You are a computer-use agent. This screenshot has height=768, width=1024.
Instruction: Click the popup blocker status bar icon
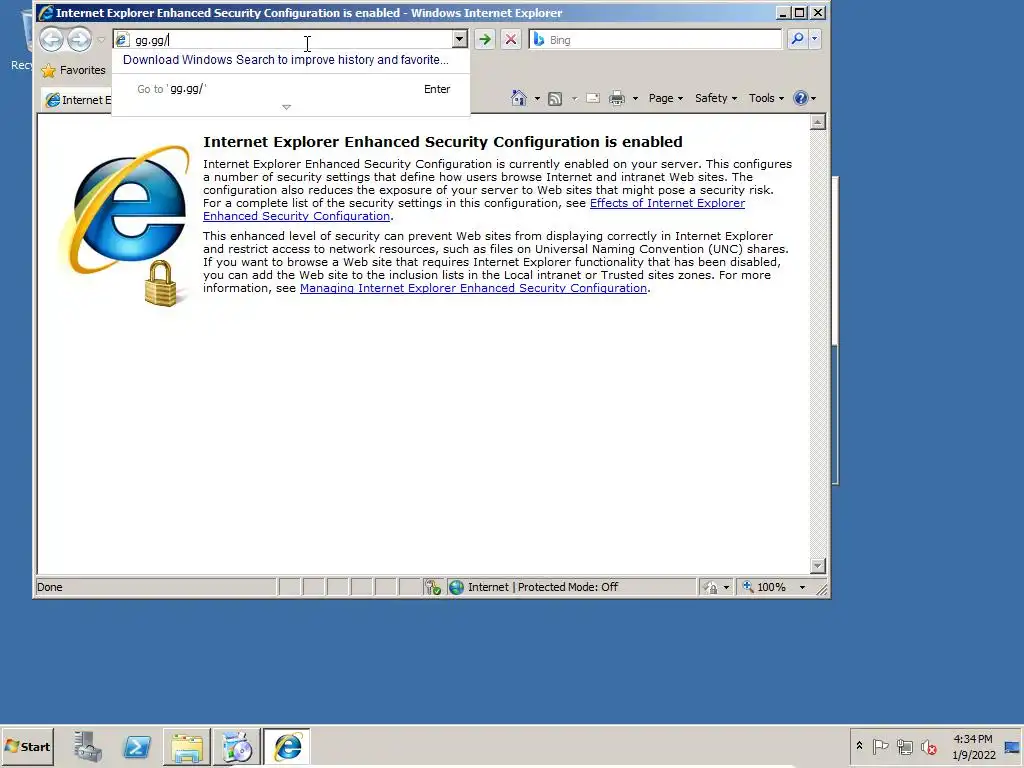(x=432, y=587)
